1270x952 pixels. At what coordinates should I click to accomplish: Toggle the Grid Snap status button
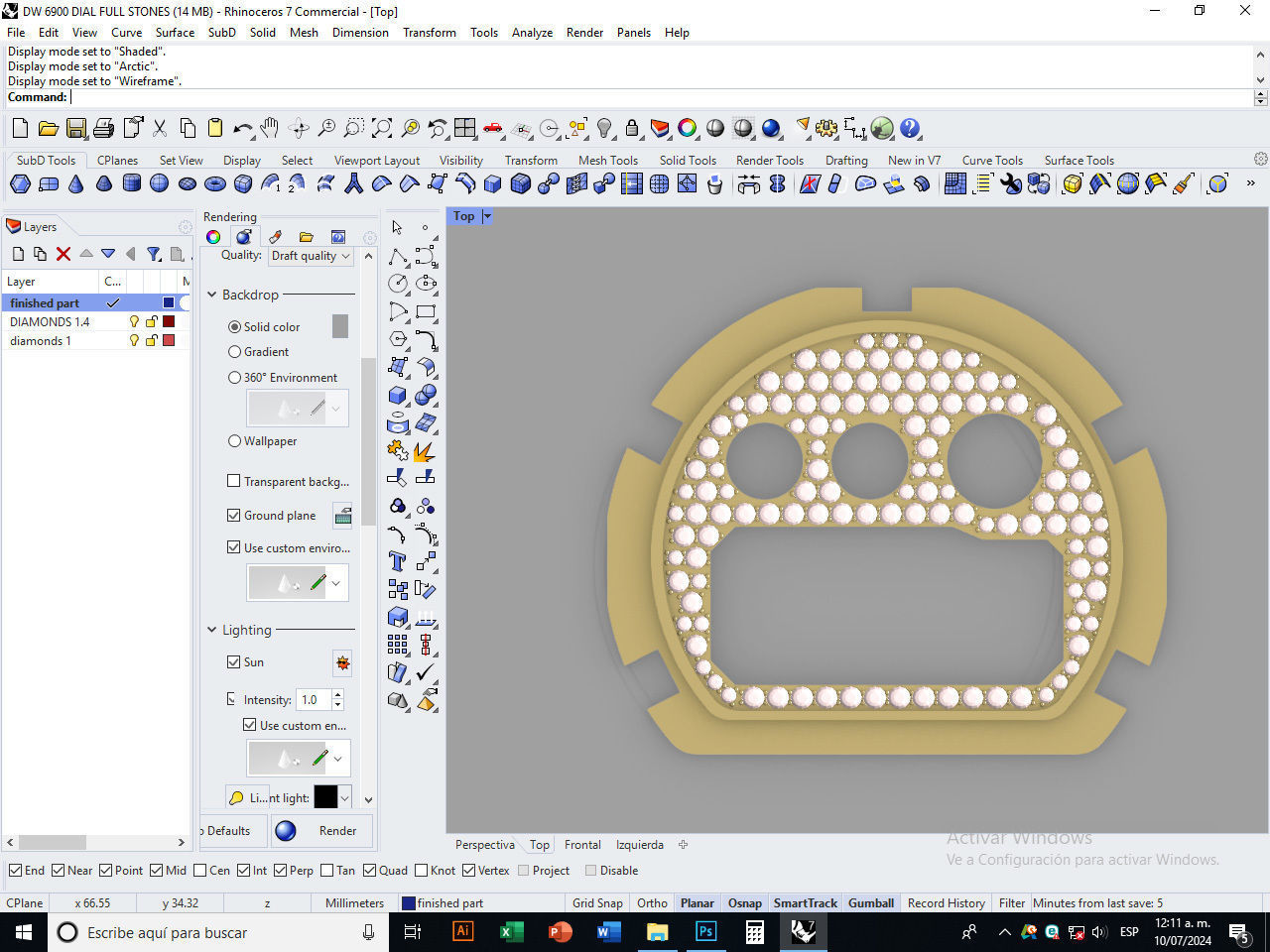(x=597, y=902)
